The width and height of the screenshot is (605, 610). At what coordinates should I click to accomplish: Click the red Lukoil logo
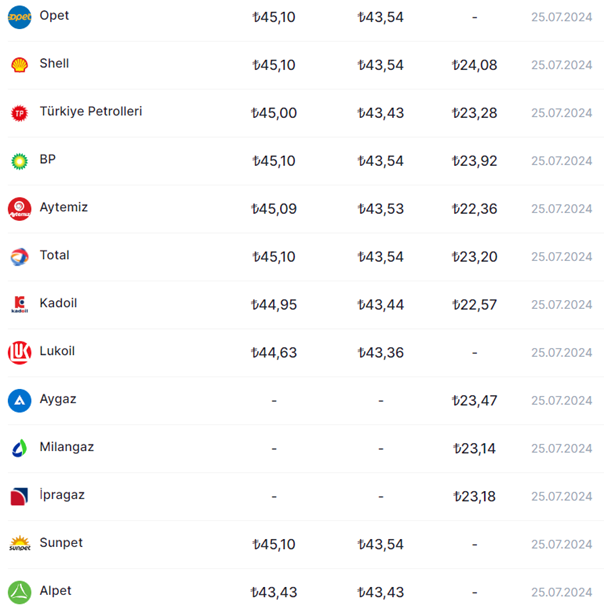pyautogui.click(x=19, y=352)
